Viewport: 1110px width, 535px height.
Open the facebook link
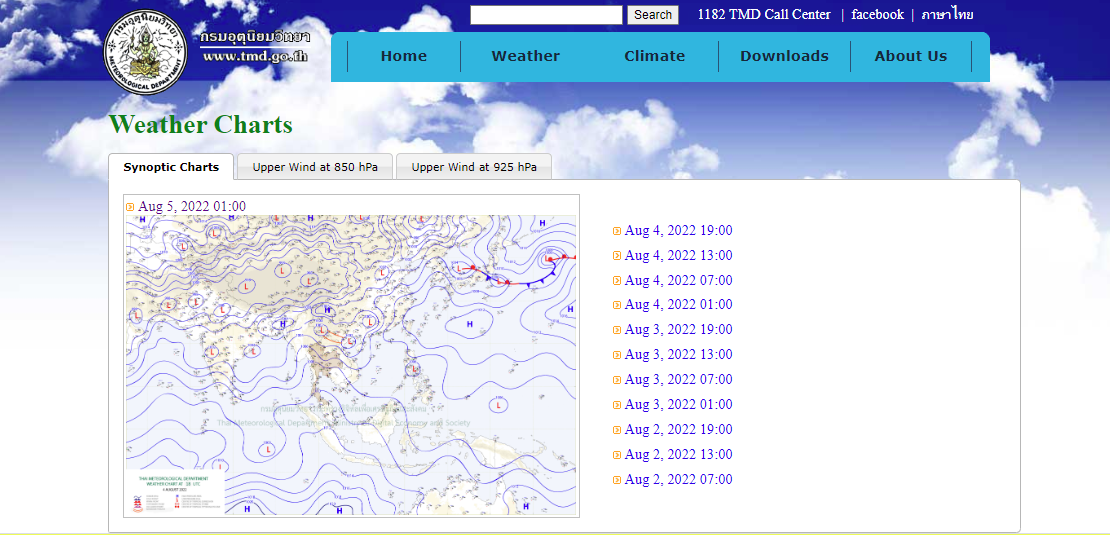(877, 14)
